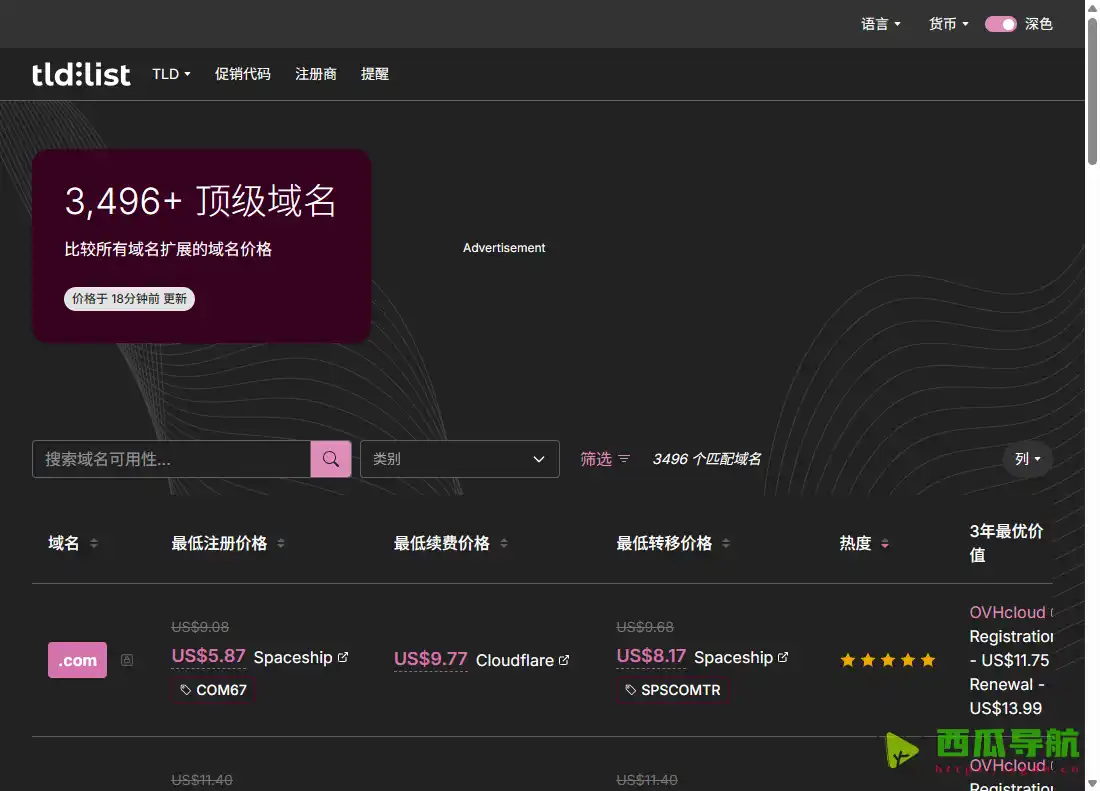
Task: Click the lock icon beside .com
Action: (x=127, y=660)
